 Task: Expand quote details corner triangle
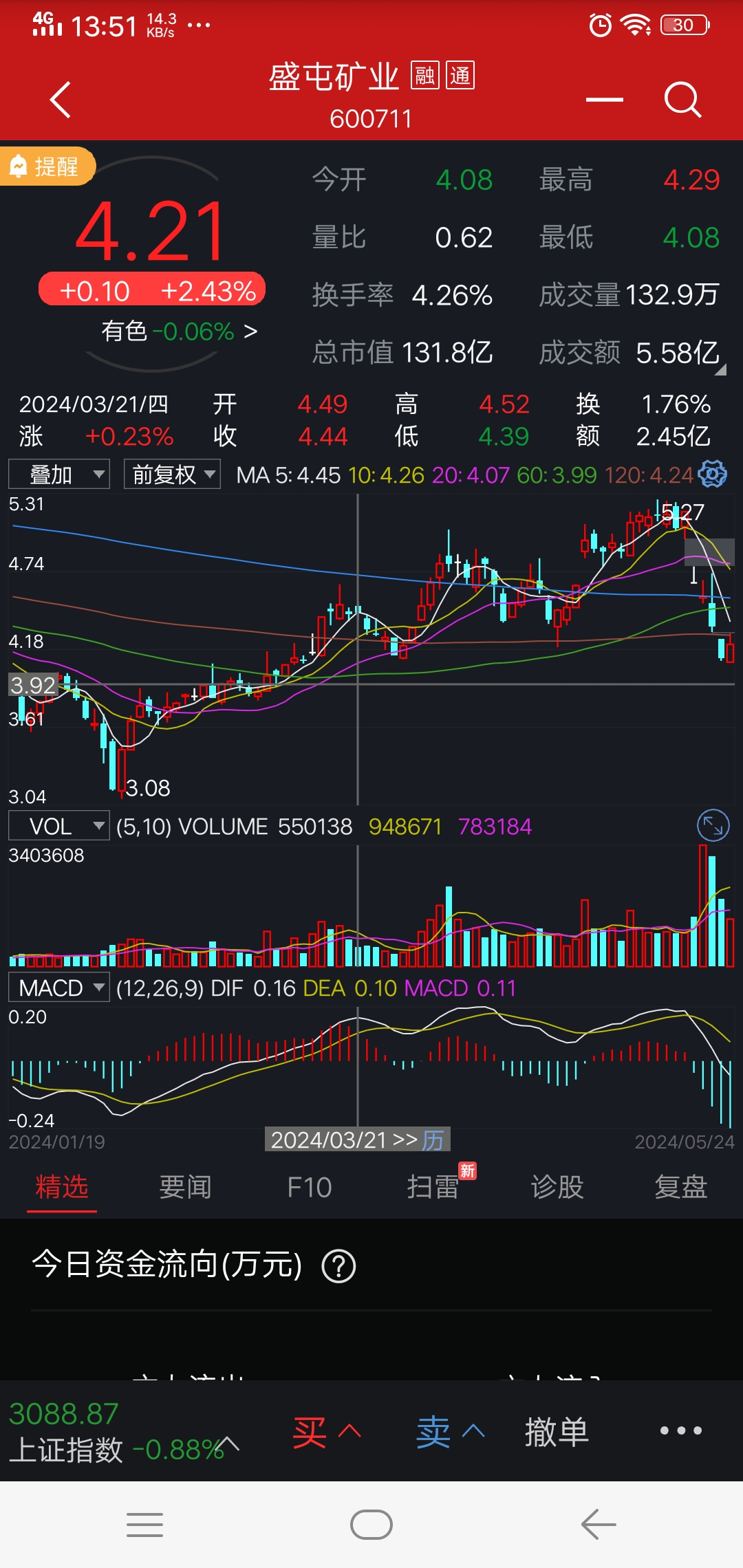pos(720,370)
